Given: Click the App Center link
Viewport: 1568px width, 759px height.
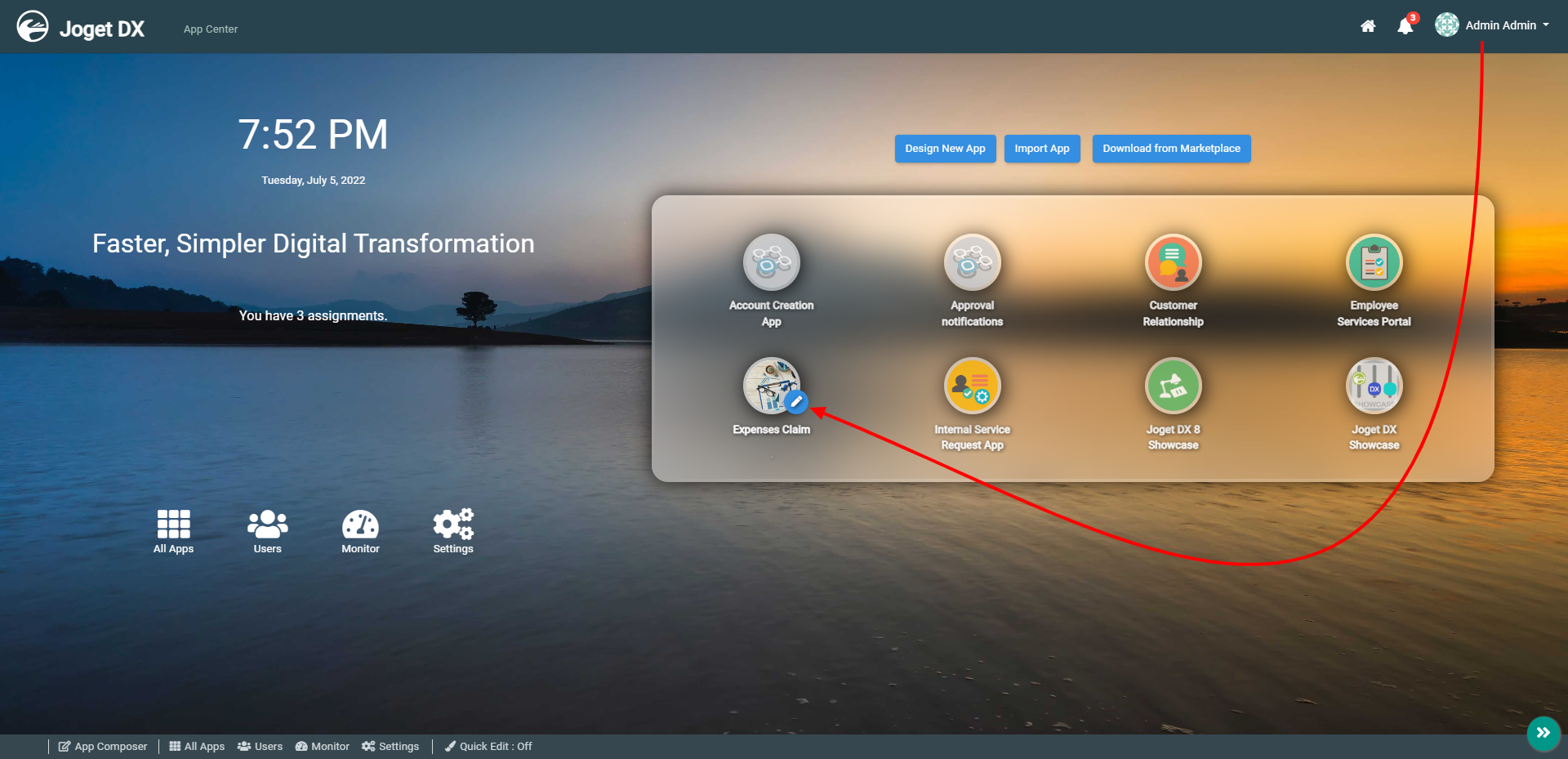Looking at the screenshot, I should pos(211,29).
